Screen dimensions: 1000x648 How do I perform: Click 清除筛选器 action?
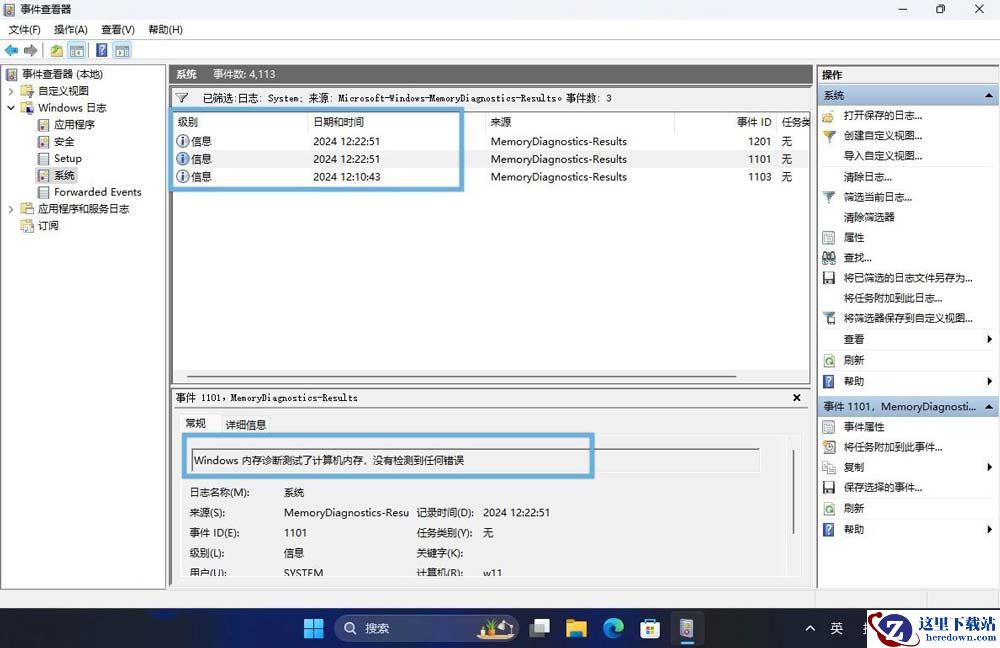869,217
